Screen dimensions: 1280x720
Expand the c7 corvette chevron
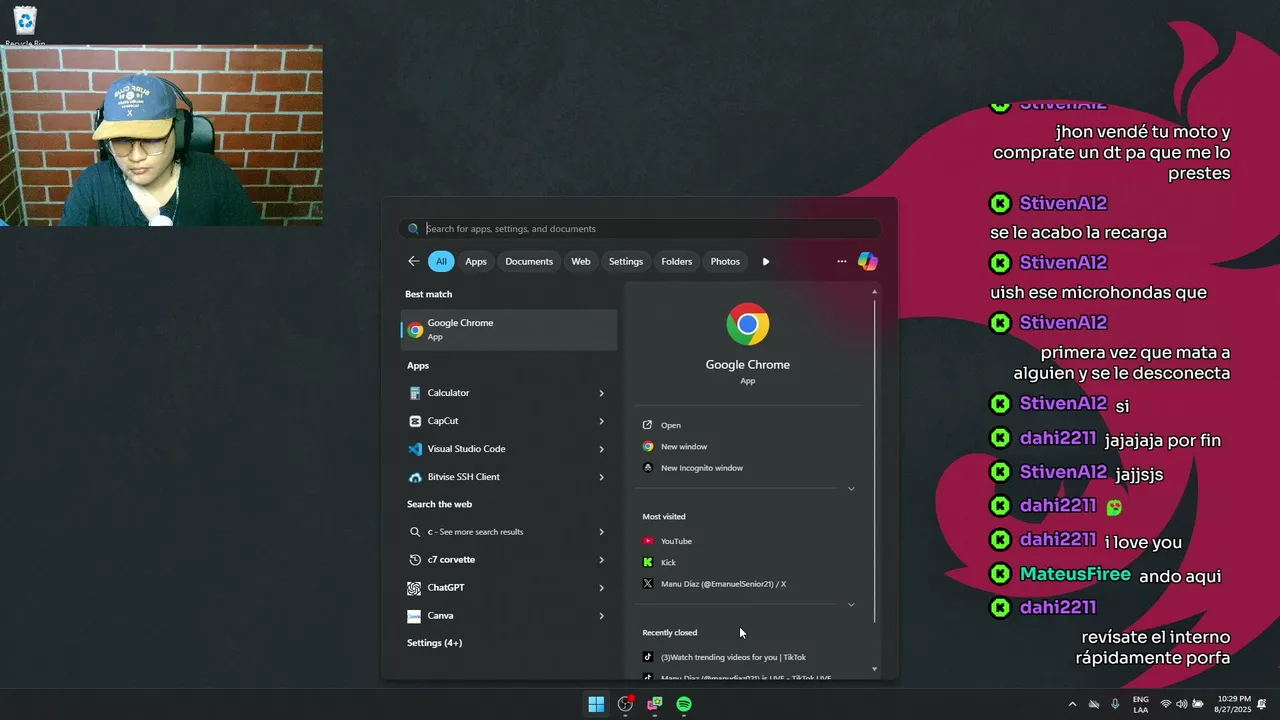pyautogui.click(x=602, y=560)
